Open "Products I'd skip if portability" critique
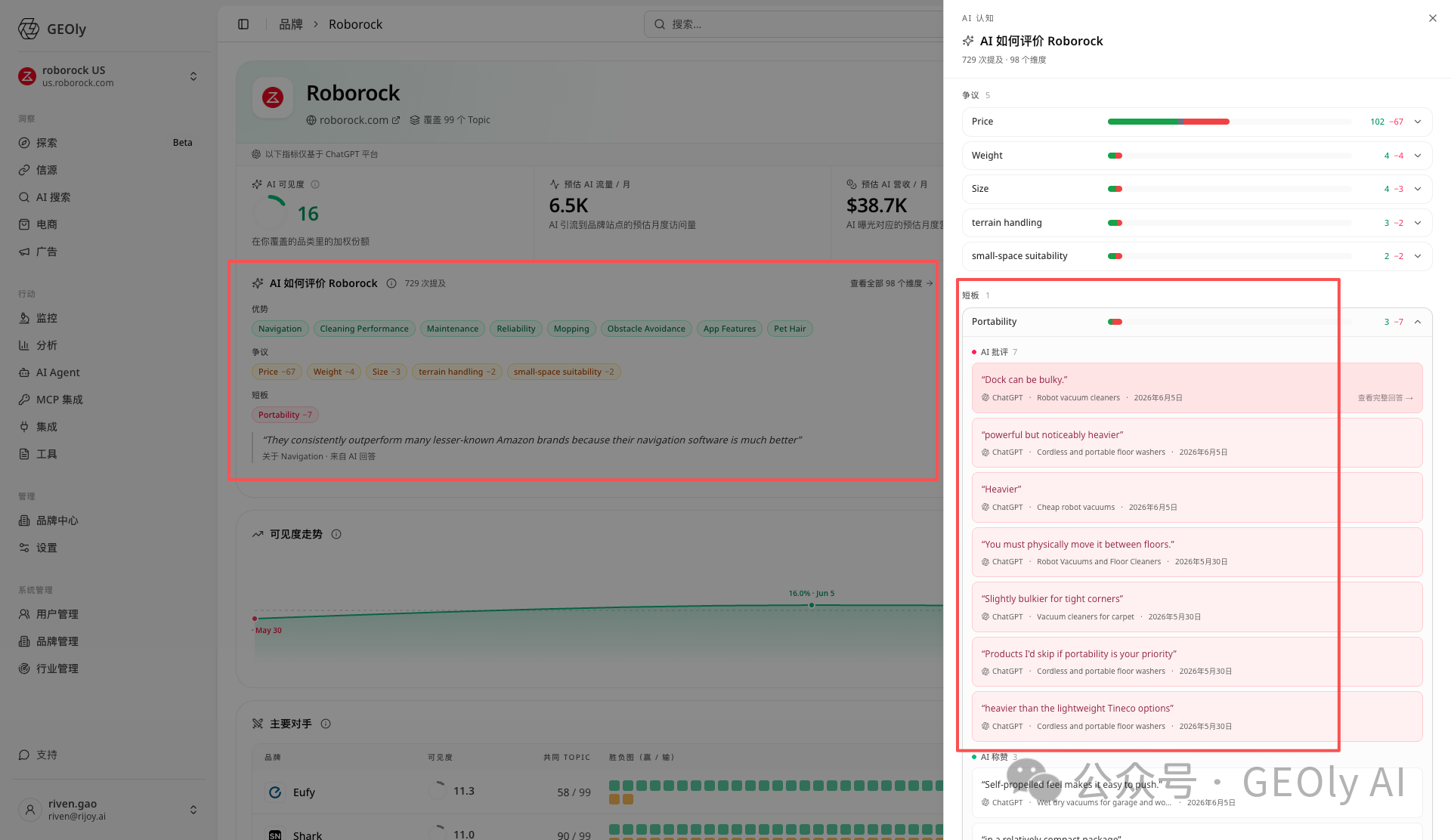The height and width of the screenshot is (840, 1451). 1197,662
